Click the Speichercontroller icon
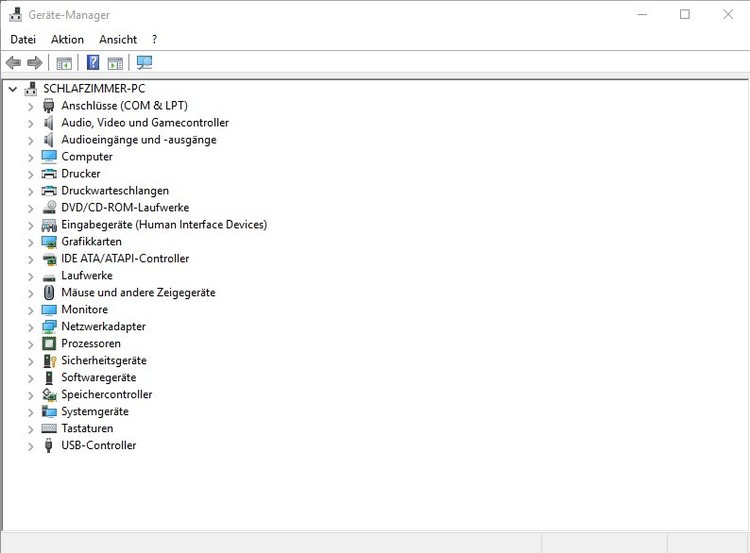This screenshot has width=750, height=553. (49, 395)
